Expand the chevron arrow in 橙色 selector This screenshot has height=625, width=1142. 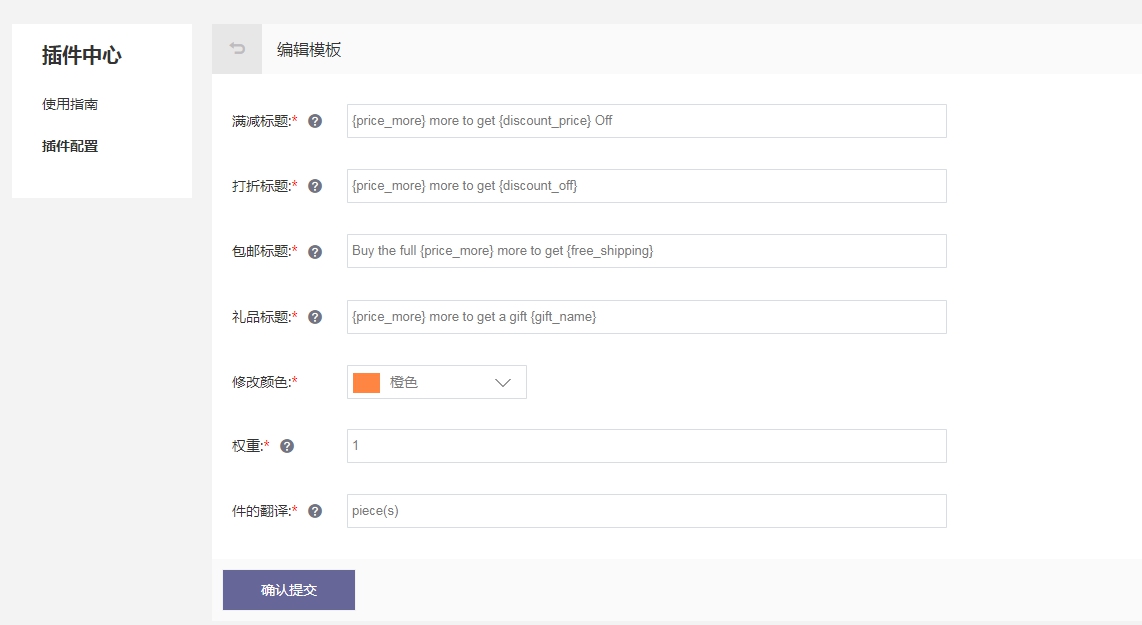click(x=503, y=383)
